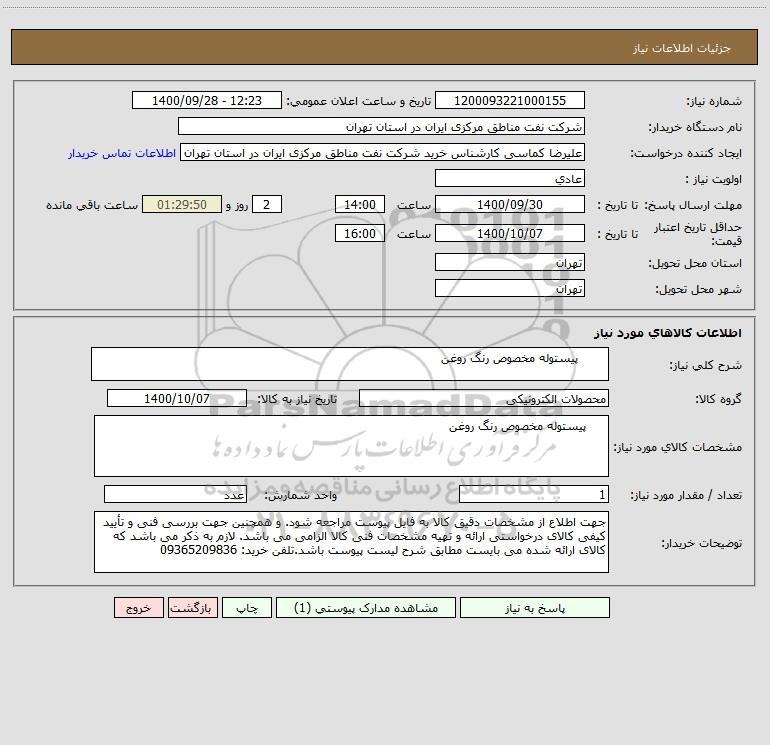
Task: Click the شماره نیاز label
Action: coord(714,102)
